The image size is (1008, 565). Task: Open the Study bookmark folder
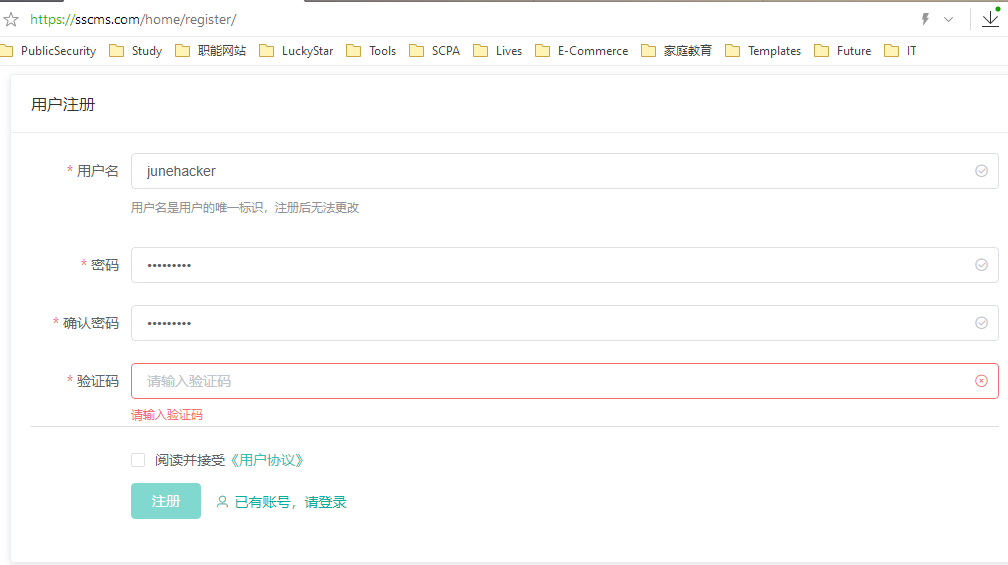[136, 51]
